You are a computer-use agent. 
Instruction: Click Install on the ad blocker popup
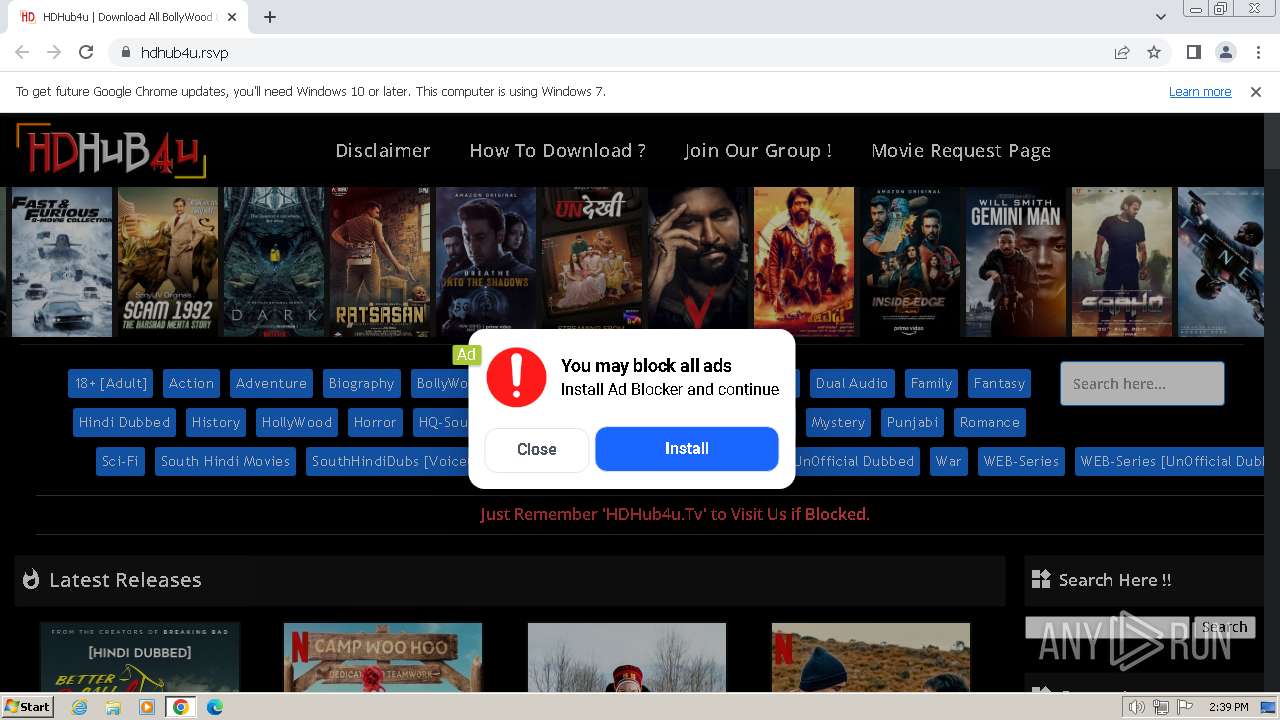tap(687, 449)
